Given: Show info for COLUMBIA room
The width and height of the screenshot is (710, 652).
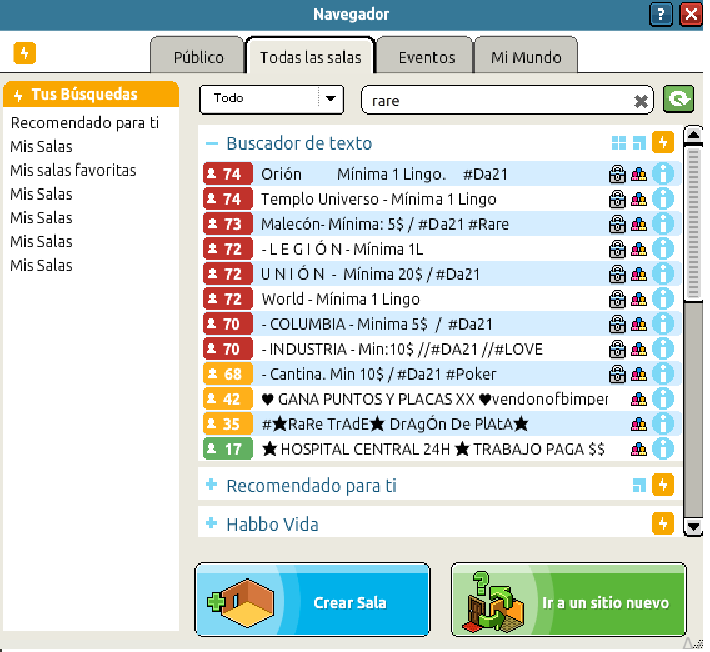Looking at the screenshot, I should (663, 324).
